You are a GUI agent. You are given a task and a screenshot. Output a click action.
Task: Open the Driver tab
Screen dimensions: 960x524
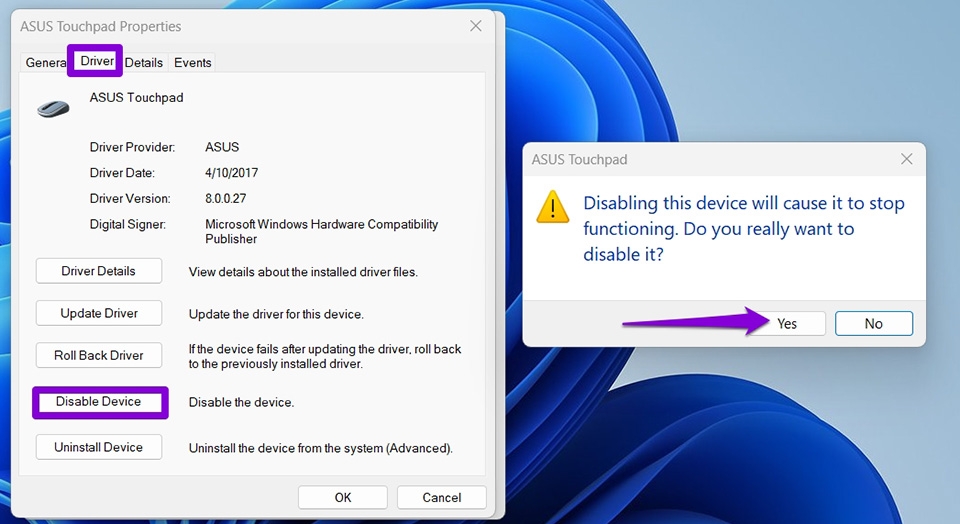pyautogui.click(x=97, y=61)
